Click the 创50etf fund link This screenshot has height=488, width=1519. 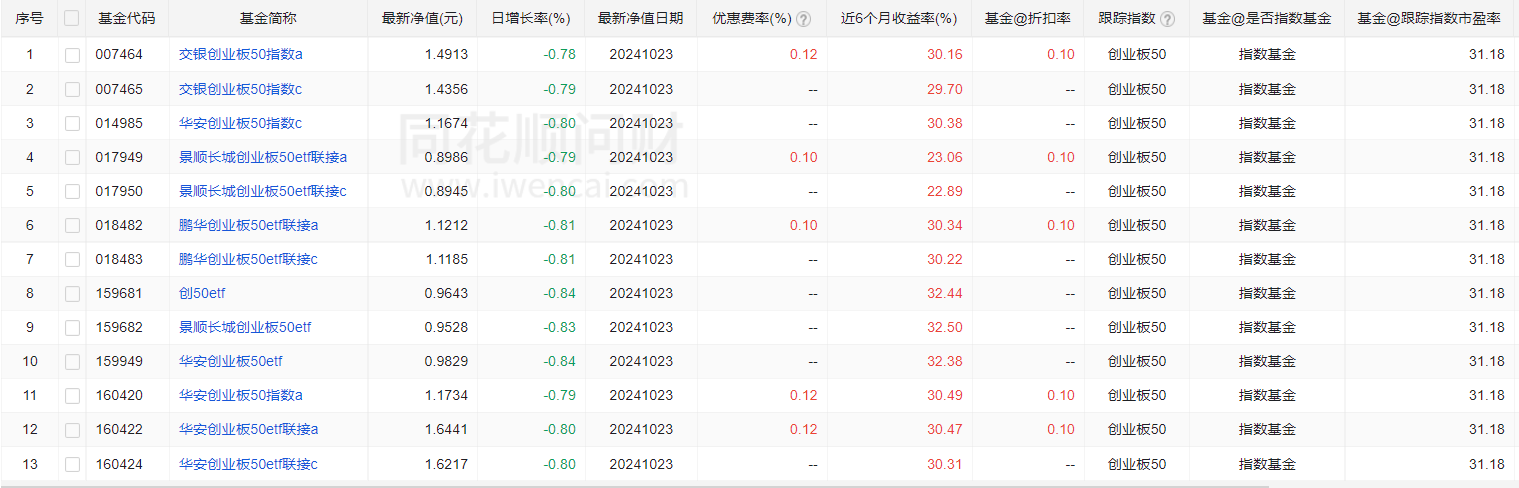pos(202,293)
